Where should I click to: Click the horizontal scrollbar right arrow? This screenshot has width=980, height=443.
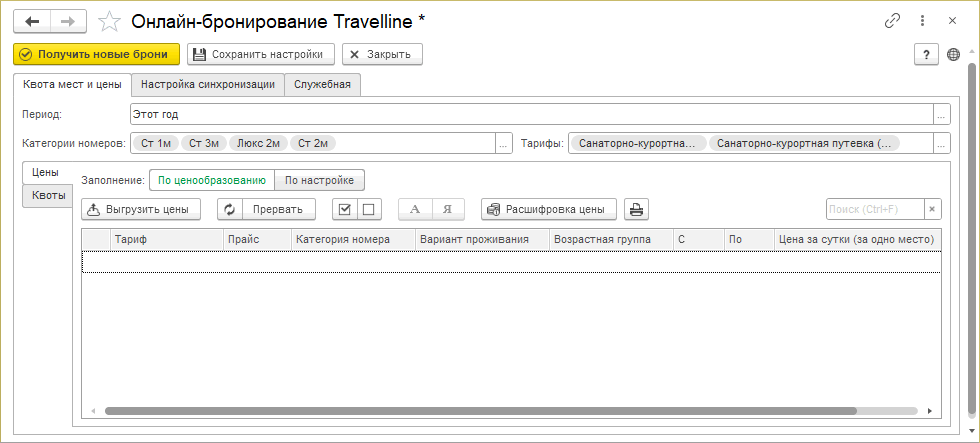pos(930,411)
